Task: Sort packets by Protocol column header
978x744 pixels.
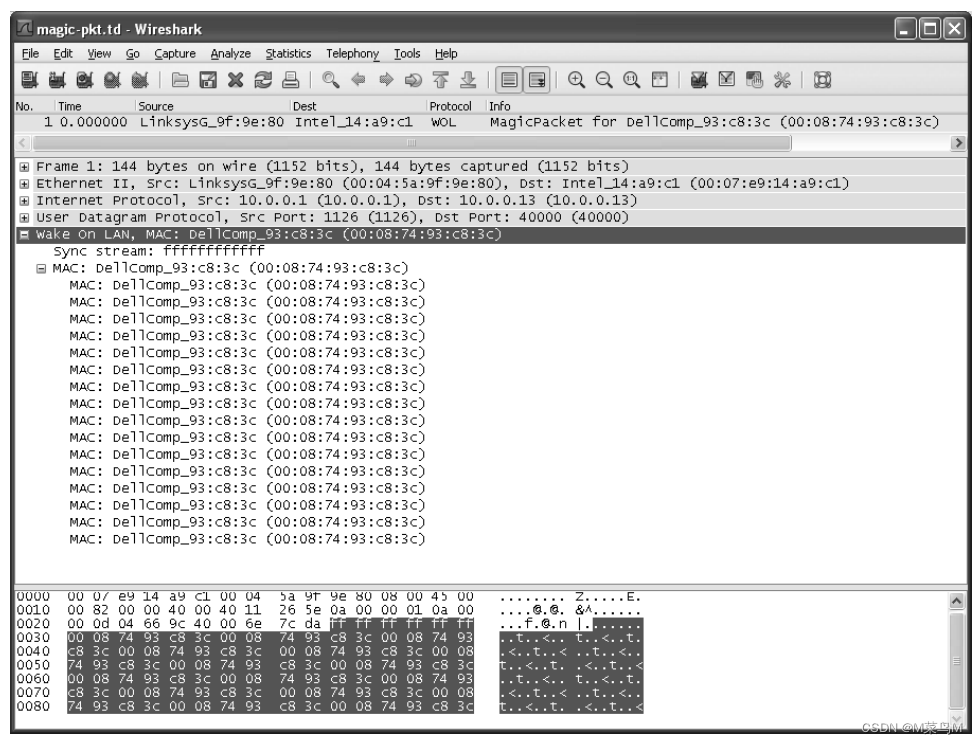Action: pos(450,106)
